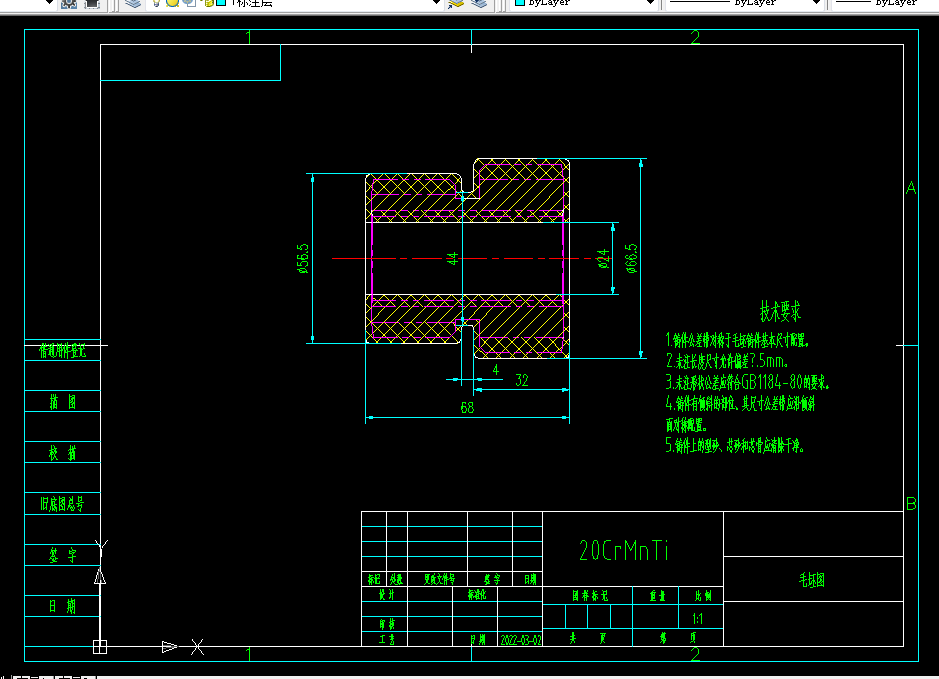Click requirement line 2 mentioning ?.5mm

[727, 361]
